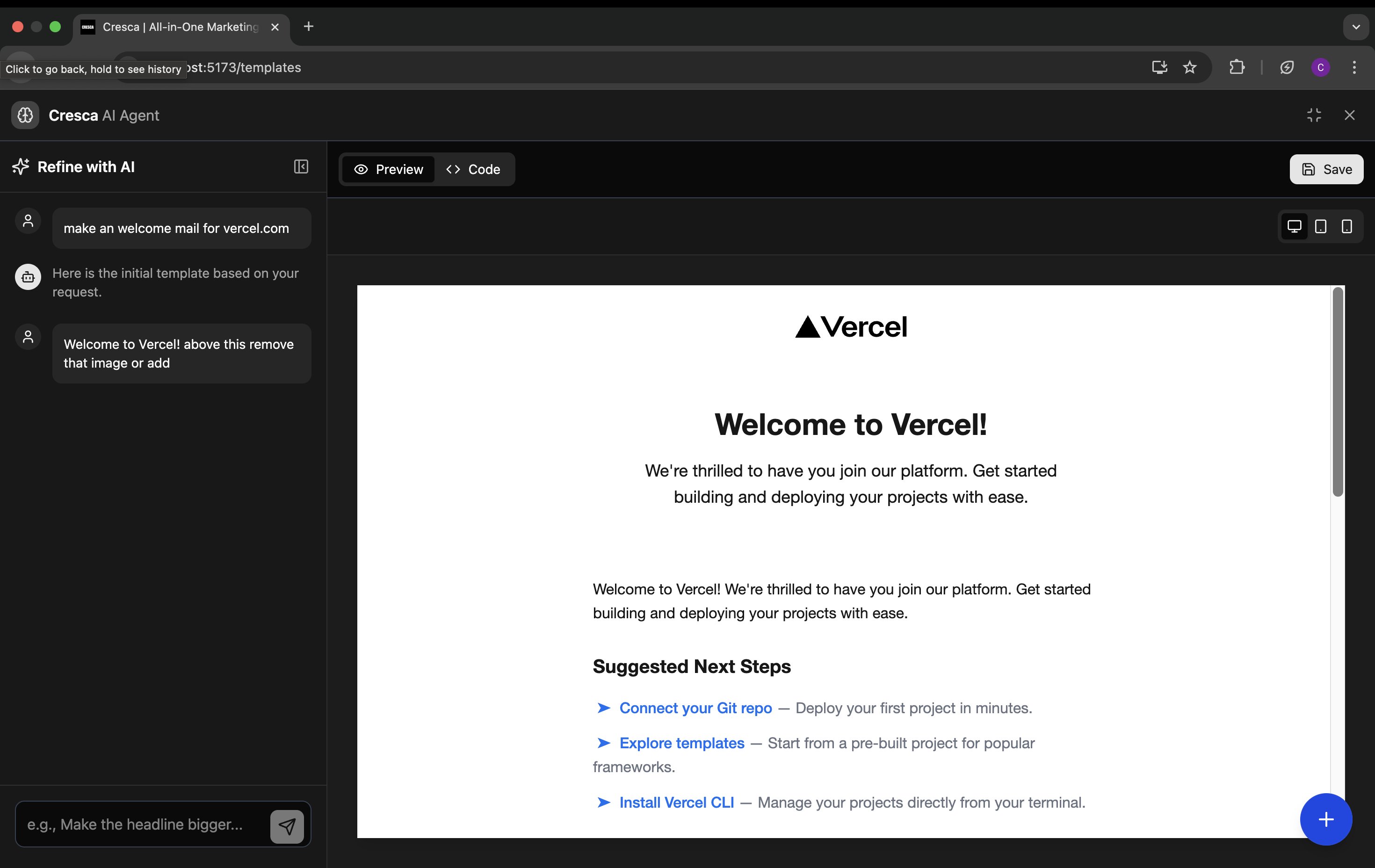
Task: Close the Cresca browser tab
Action: coord(275,27)
